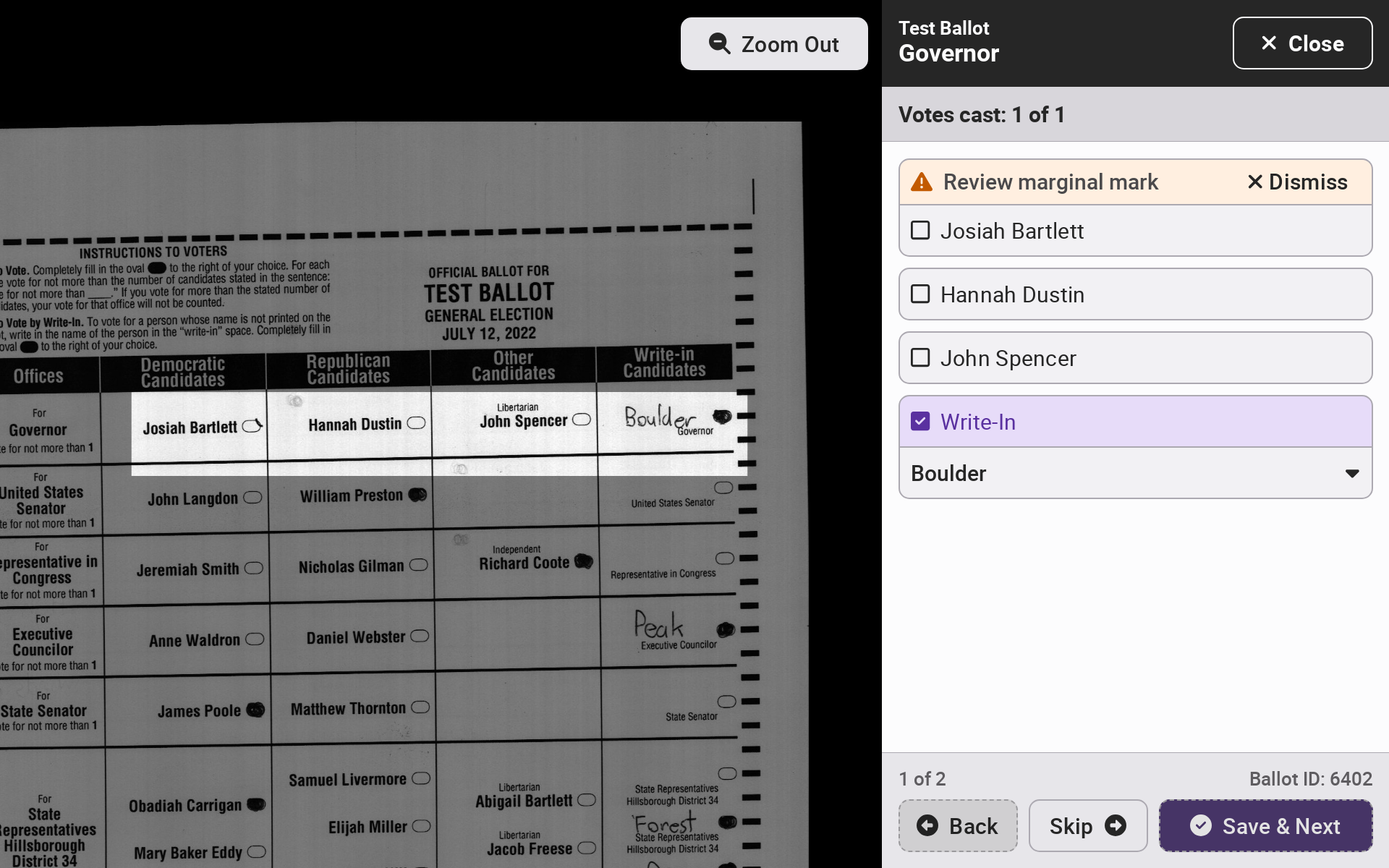
Task: Click the right arrow icon on Skip
Action: [x=1116, y=825]
